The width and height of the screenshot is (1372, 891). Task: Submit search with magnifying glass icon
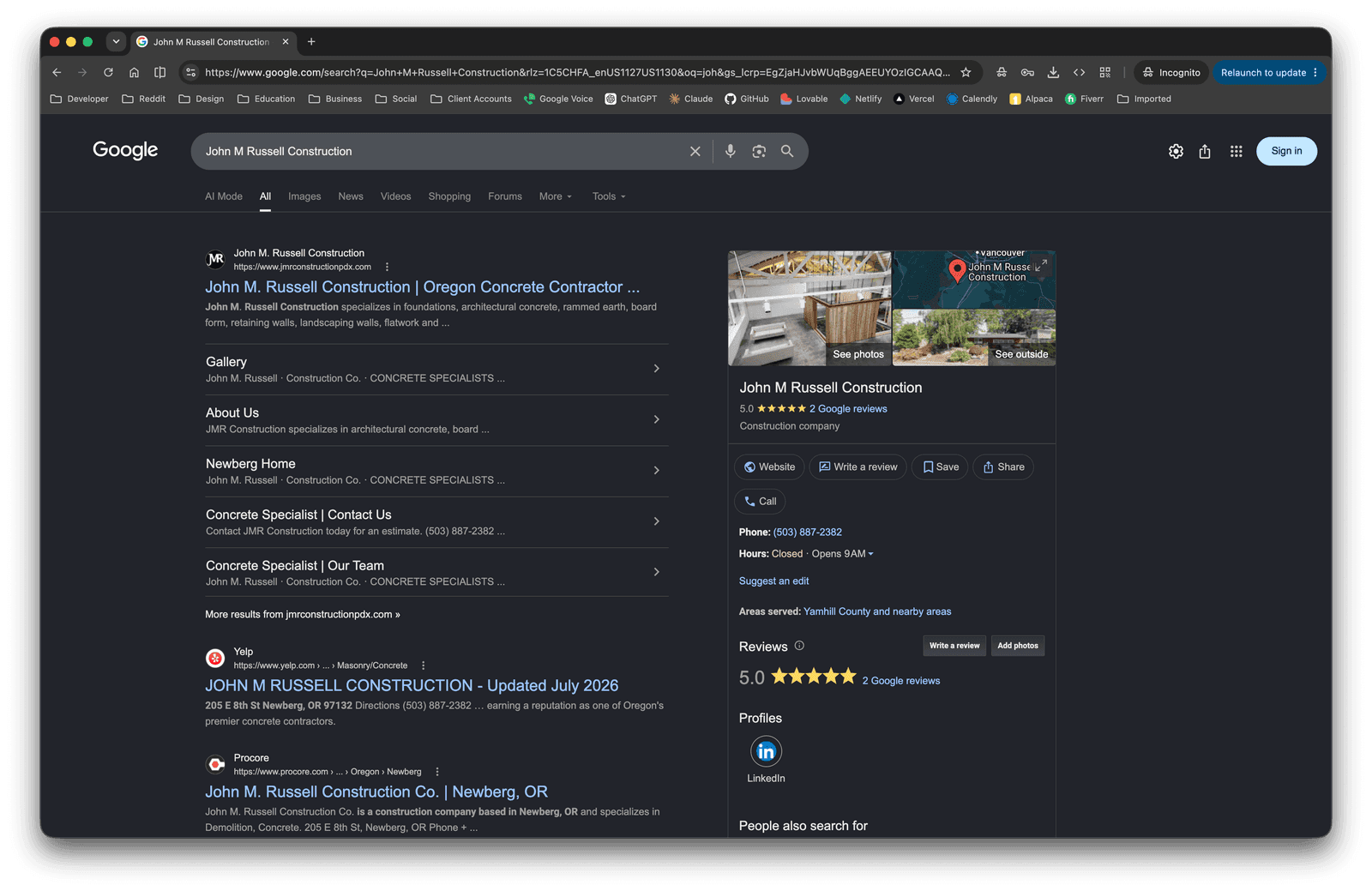[787, 152]
